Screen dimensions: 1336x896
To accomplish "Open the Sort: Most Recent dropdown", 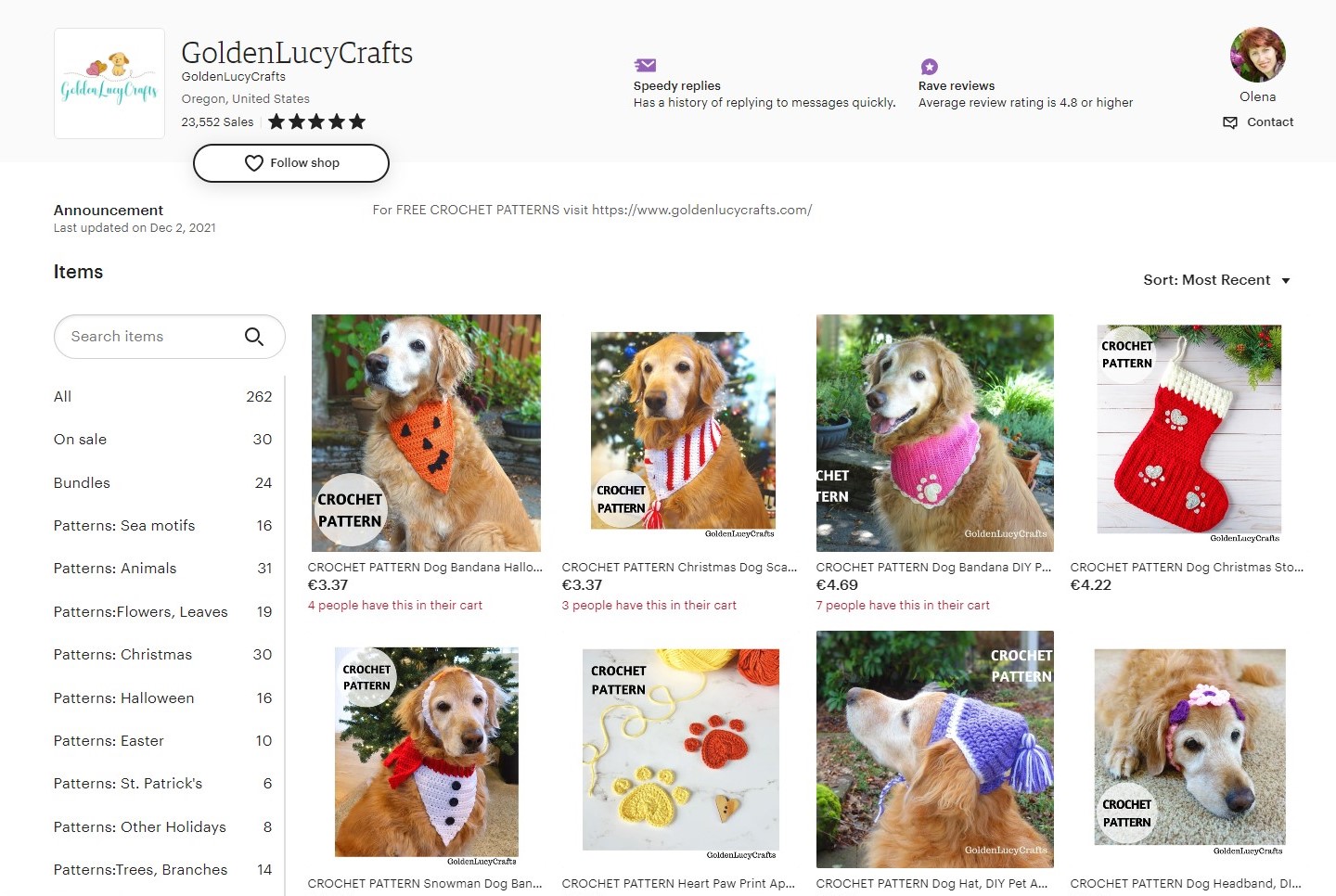I will click(x=1206, y=279).
